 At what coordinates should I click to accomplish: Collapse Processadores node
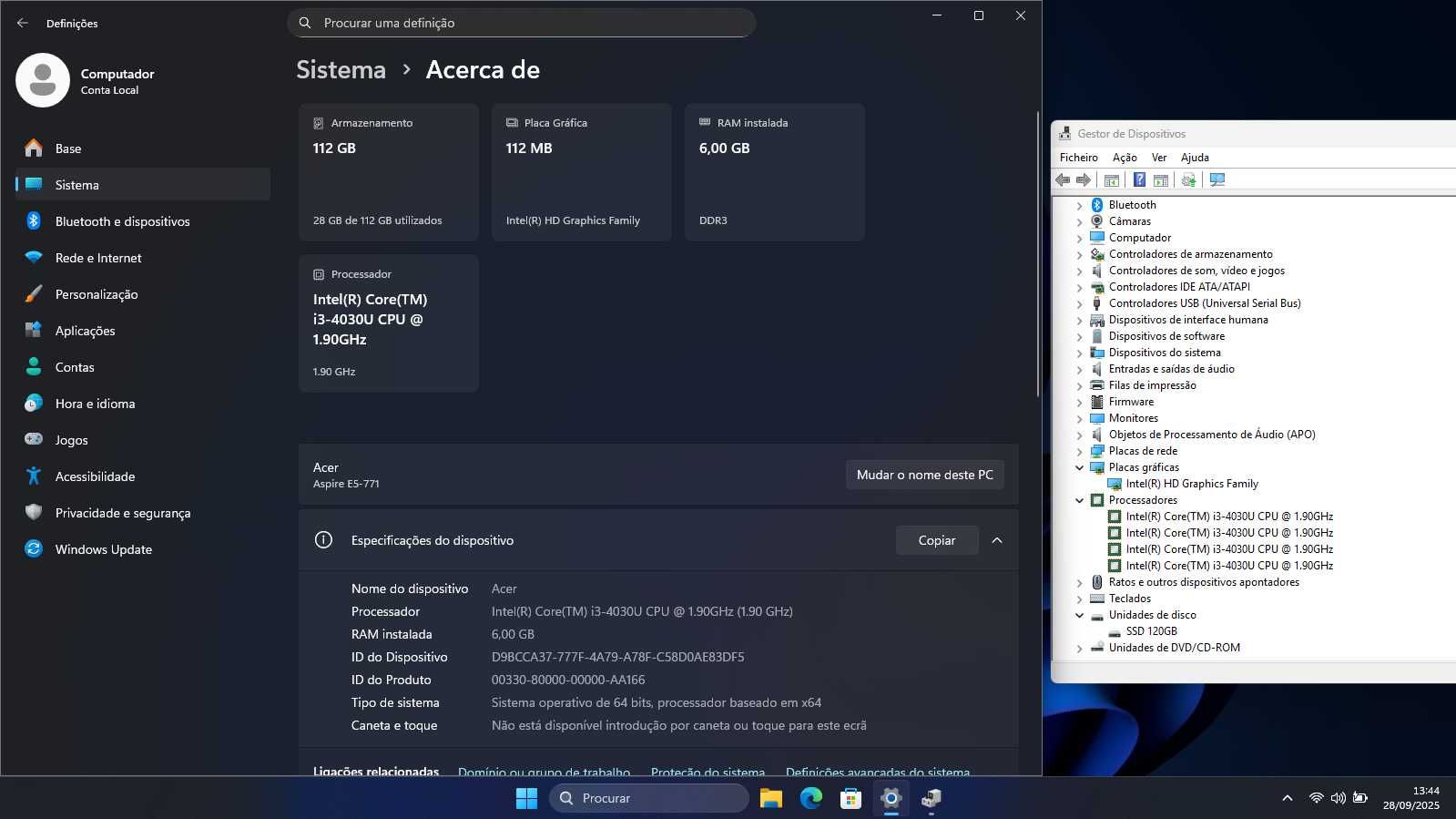click(1079, 500)
